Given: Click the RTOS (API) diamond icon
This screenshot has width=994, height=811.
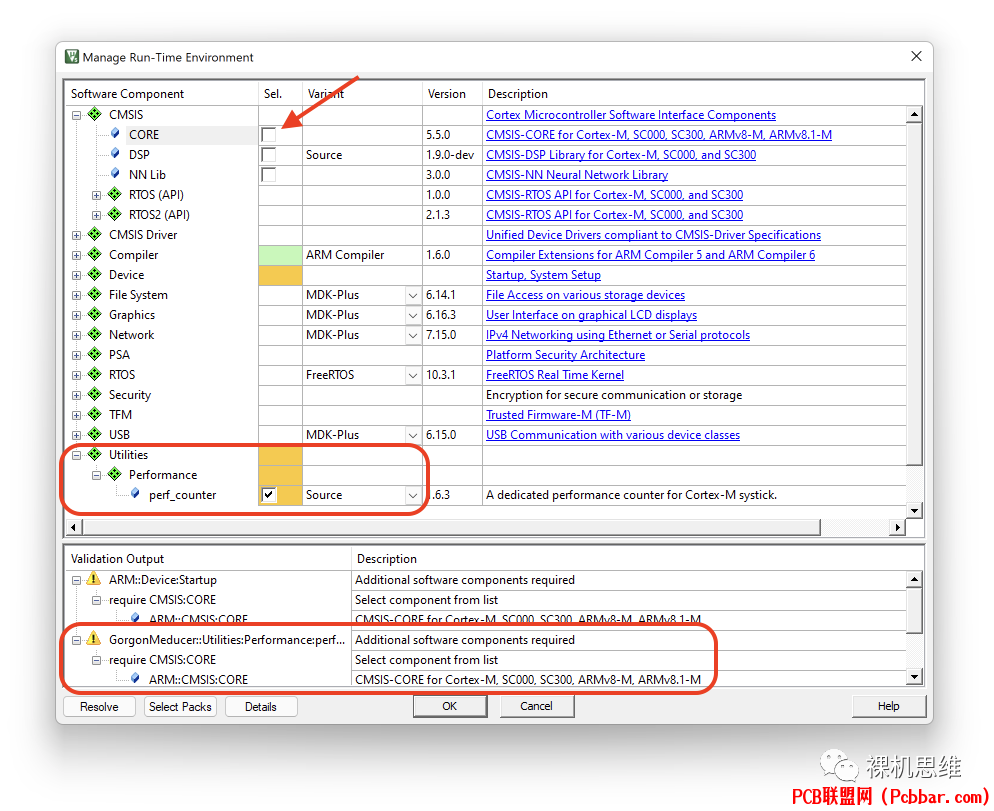Looking at the screenshot, I should coord(115,194).
